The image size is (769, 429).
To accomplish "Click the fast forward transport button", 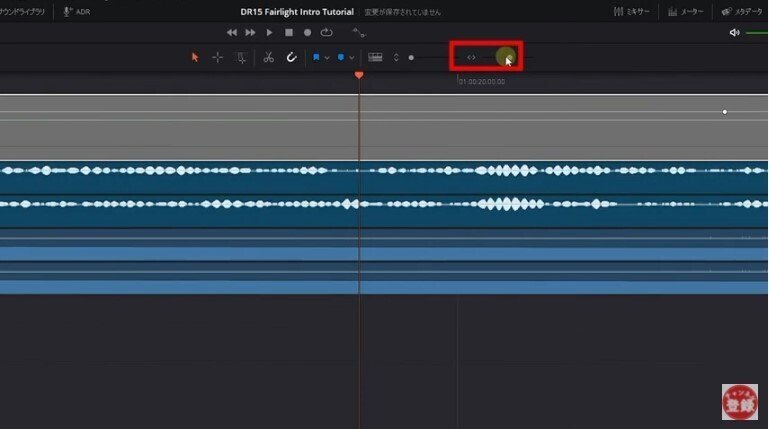I will 250,33.
